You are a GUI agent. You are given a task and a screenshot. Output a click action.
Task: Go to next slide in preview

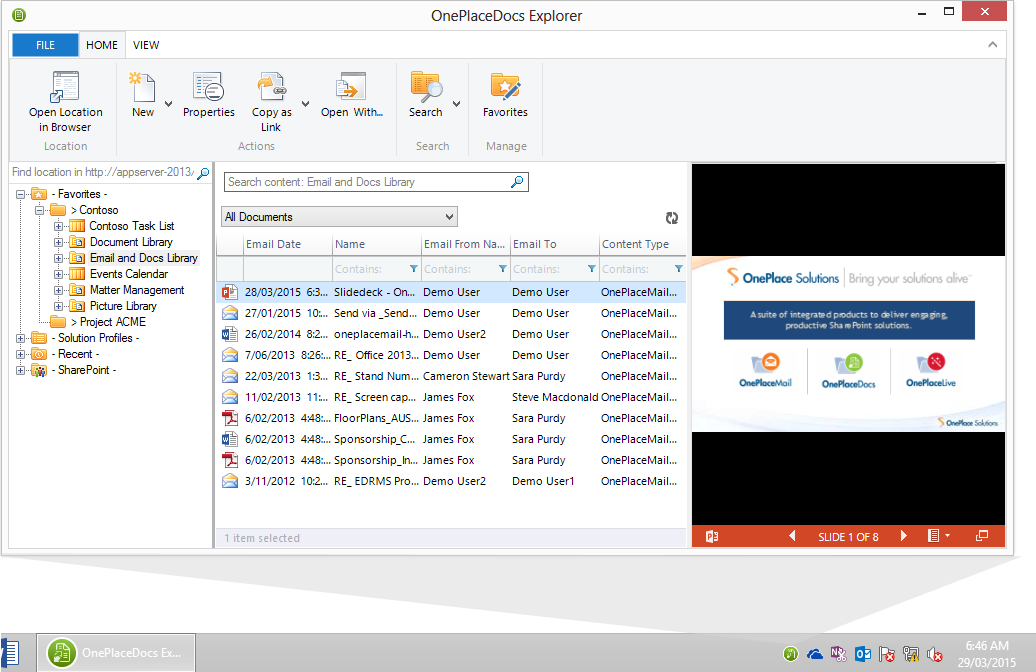click(x=904, y=536)
